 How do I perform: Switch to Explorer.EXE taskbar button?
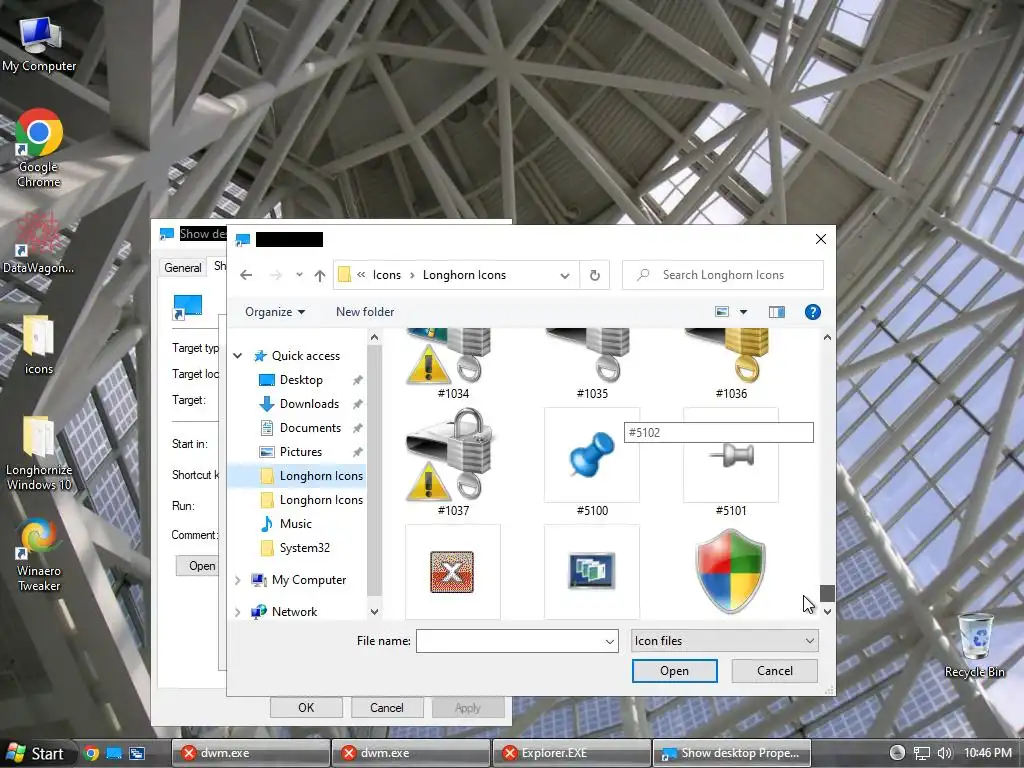pos(572,753)
